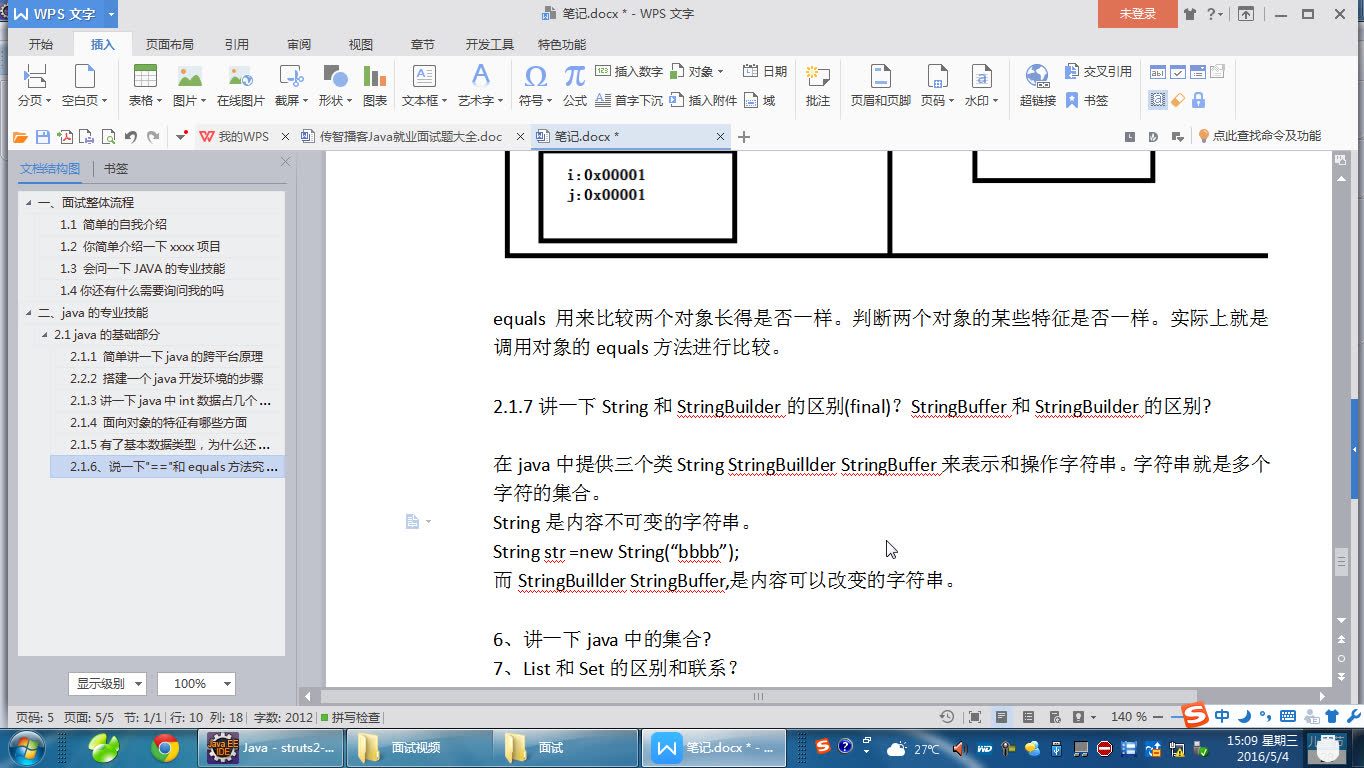Collapse the 2.1 java 的基础部分 node
This screenshot has height=768, width=1364.
click(44, 335)
